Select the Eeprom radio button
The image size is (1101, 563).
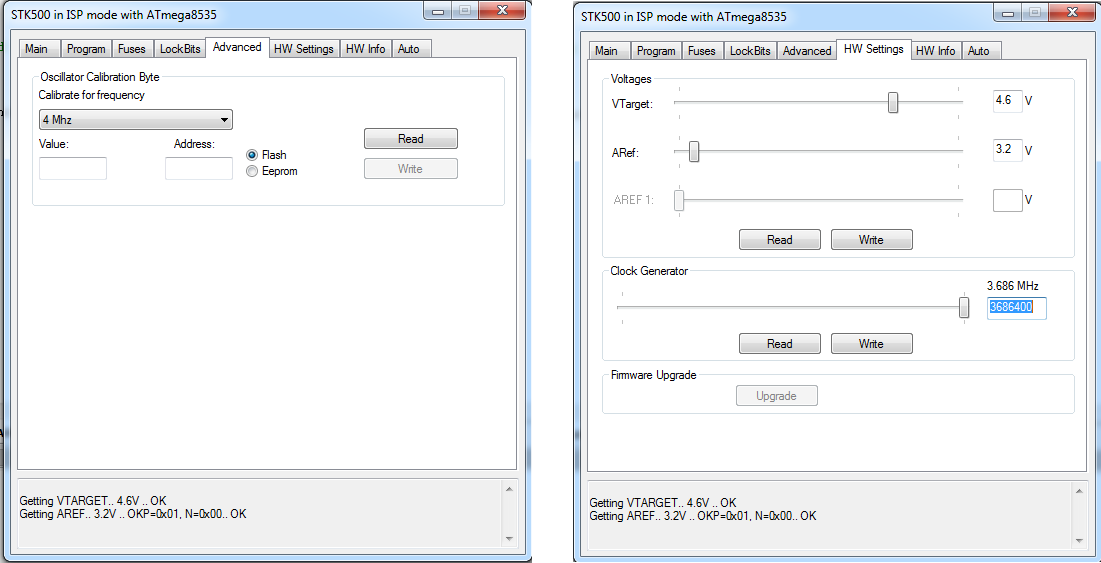(x=252, y=171)
